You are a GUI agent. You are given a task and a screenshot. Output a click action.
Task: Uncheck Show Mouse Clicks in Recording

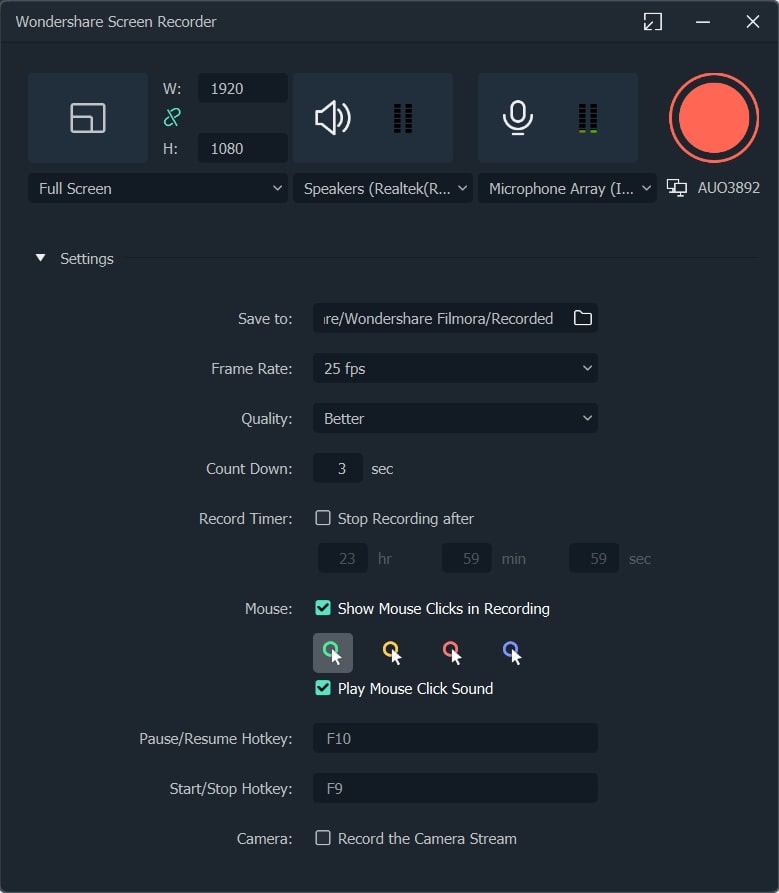point(323,608)
